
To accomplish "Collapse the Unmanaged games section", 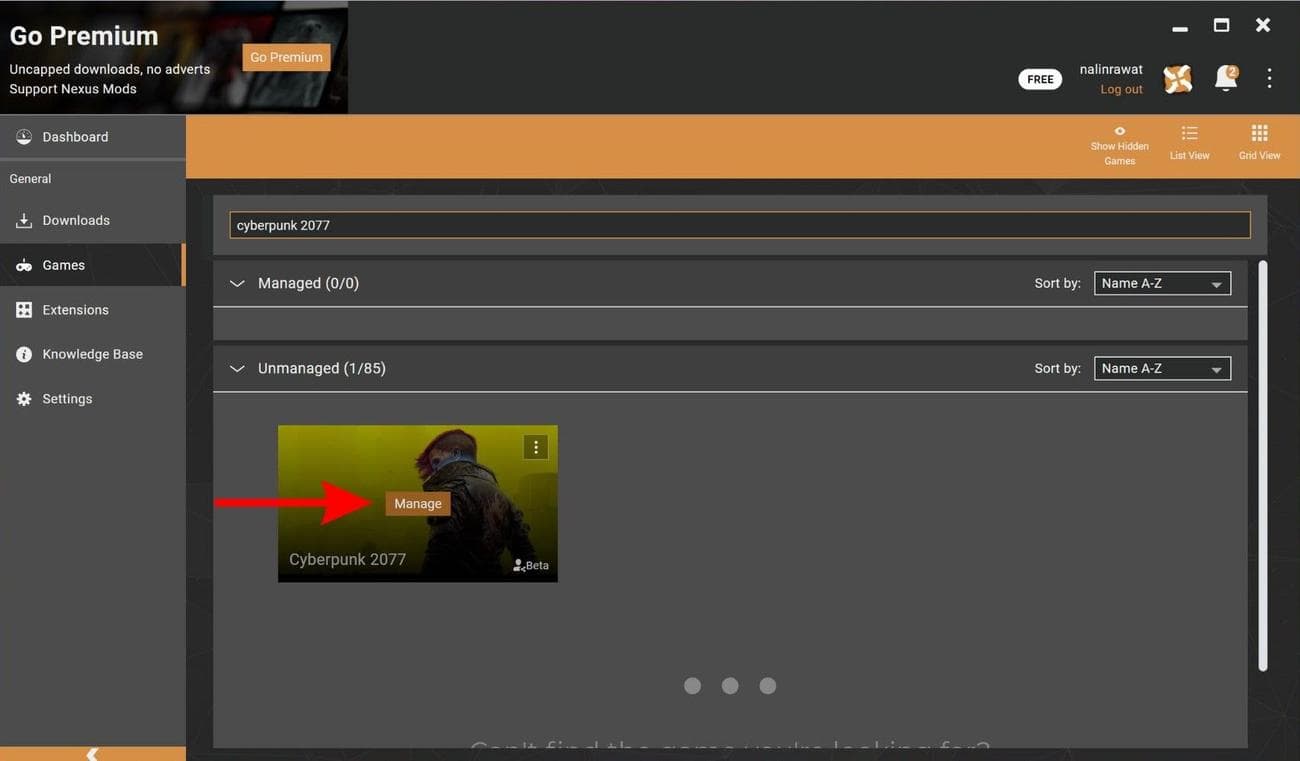I will 237,368.
